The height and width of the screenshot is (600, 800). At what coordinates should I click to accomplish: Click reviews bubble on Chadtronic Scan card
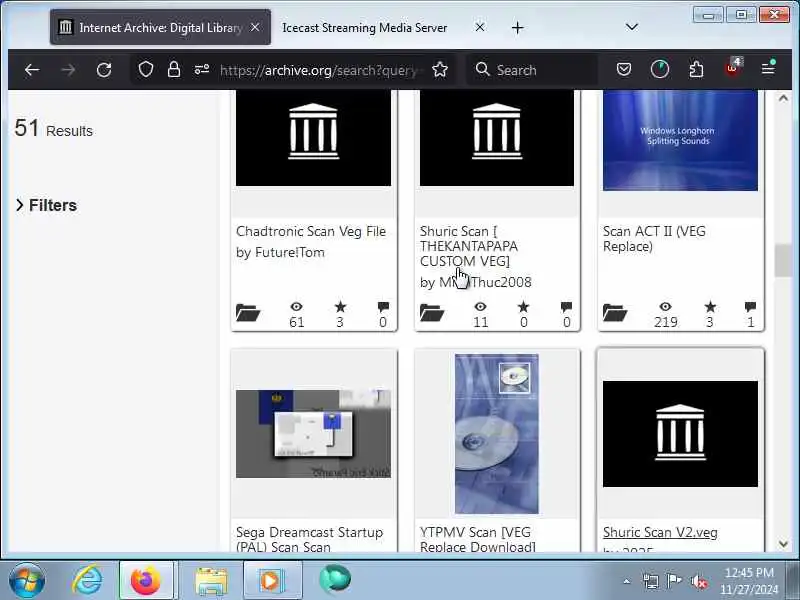pyautogui.click(x=383, y=307)
